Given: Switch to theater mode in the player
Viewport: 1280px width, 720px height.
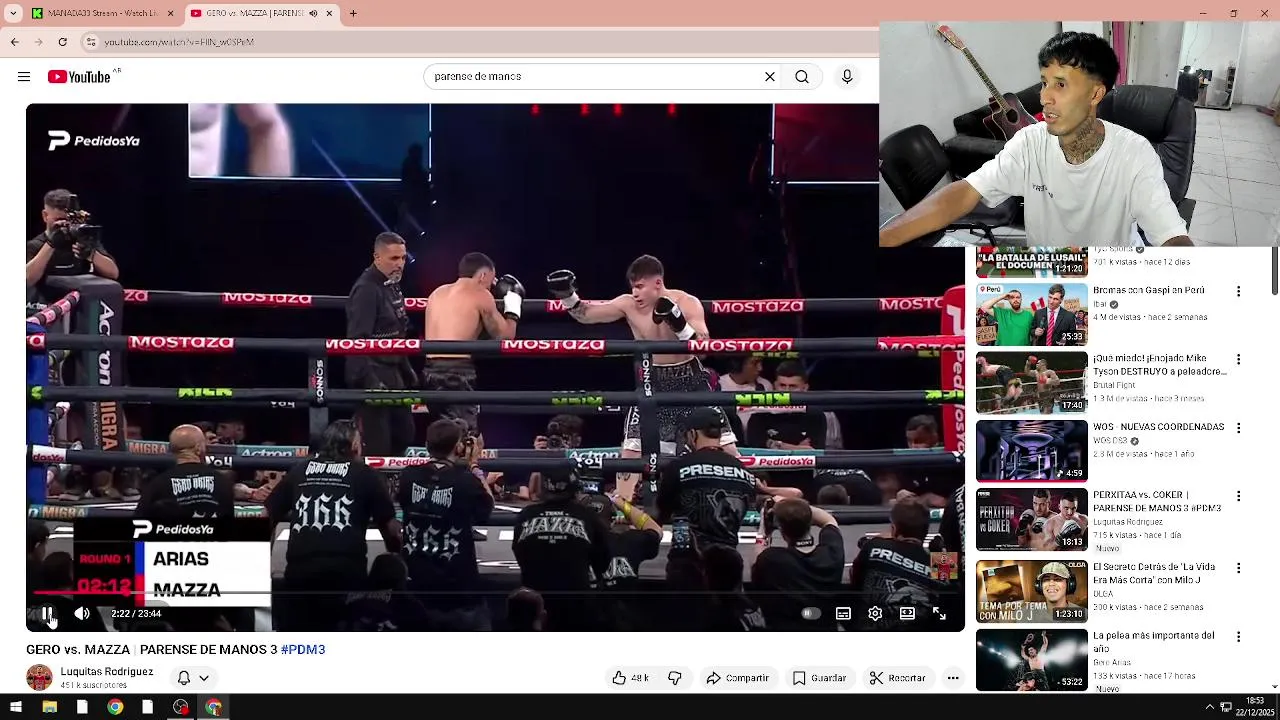Looking at the screenshot, I should pos(907,613).
